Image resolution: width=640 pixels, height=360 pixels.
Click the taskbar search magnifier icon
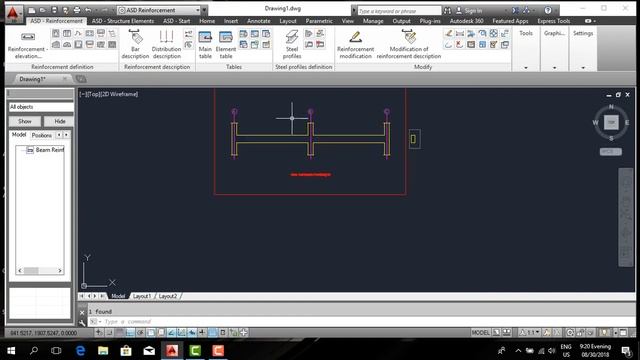click(34, 350)
